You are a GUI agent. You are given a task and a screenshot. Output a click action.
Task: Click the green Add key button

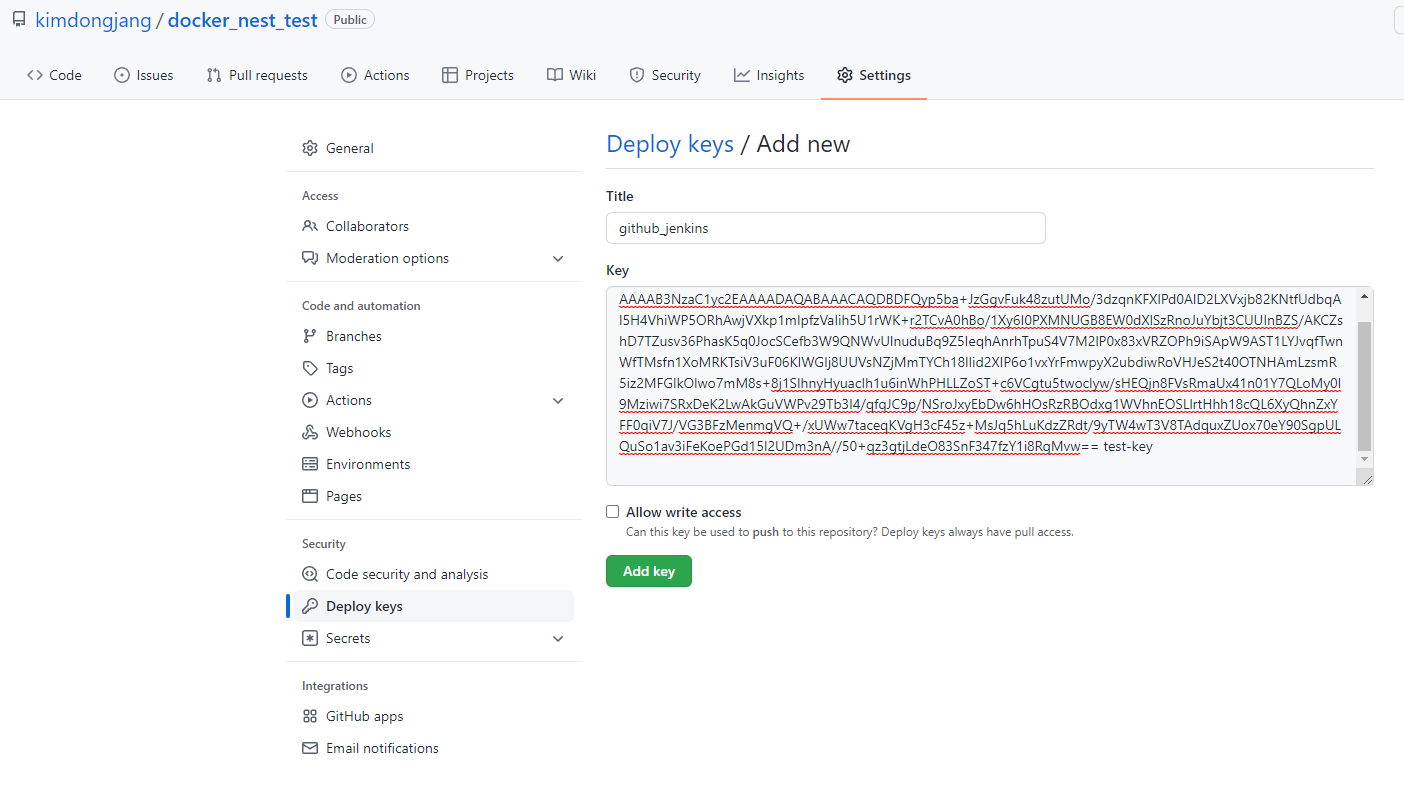point(649,571)
